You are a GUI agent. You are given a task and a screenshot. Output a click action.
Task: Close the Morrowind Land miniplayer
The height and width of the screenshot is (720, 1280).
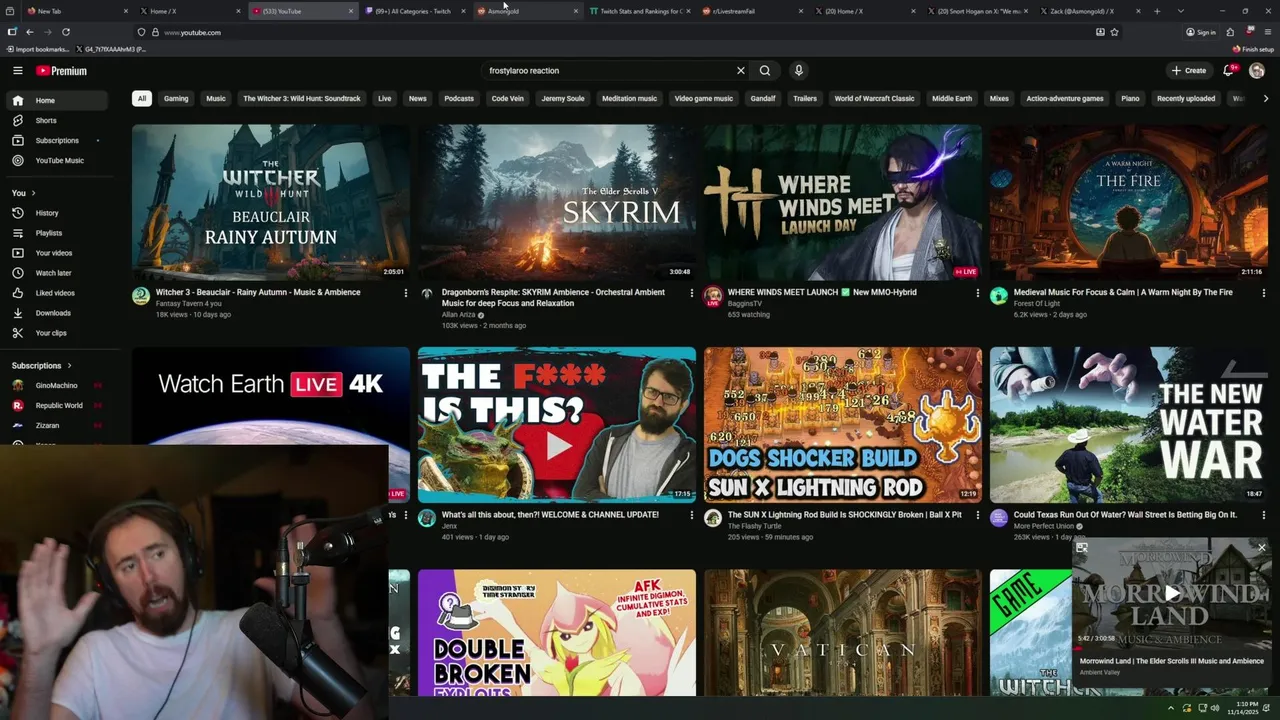coord(1261,547)
